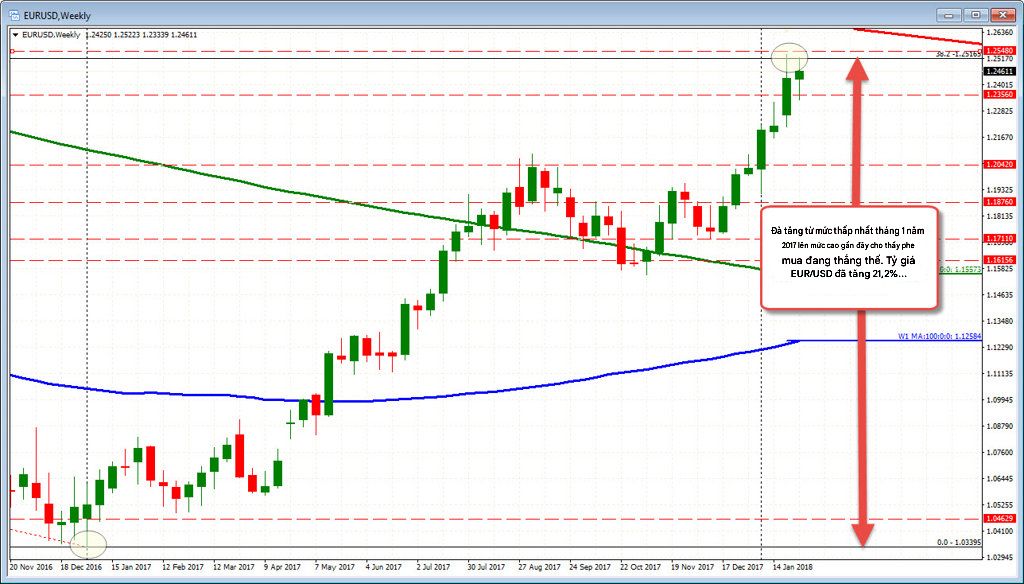
Task: Close the EURUSD Weekly chart window
Action: point(1002,14)
